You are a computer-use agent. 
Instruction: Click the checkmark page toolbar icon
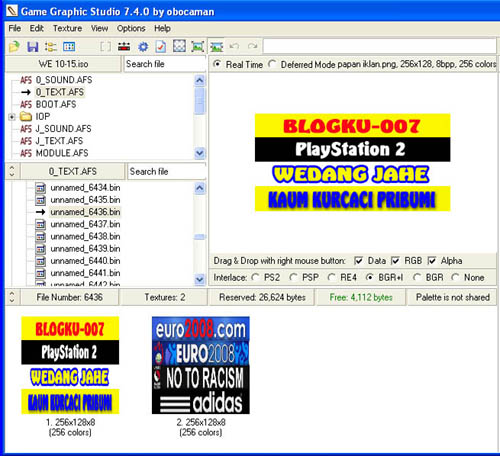[161, 47]
